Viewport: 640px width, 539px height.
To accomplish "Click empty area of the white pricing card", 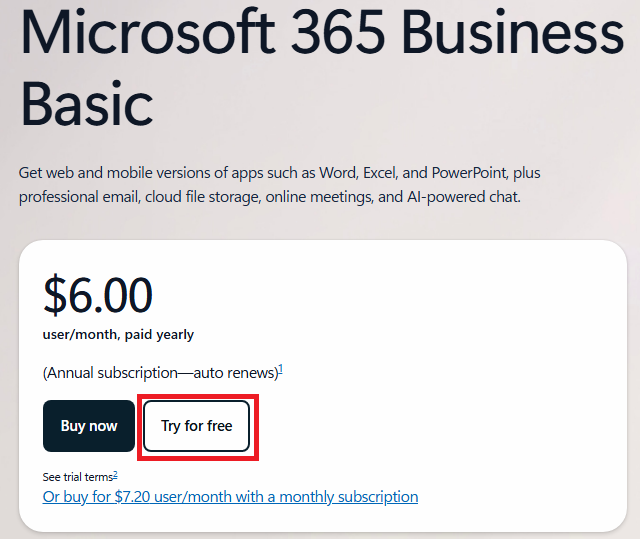I will pyautogui.click(x=449, y=326).
